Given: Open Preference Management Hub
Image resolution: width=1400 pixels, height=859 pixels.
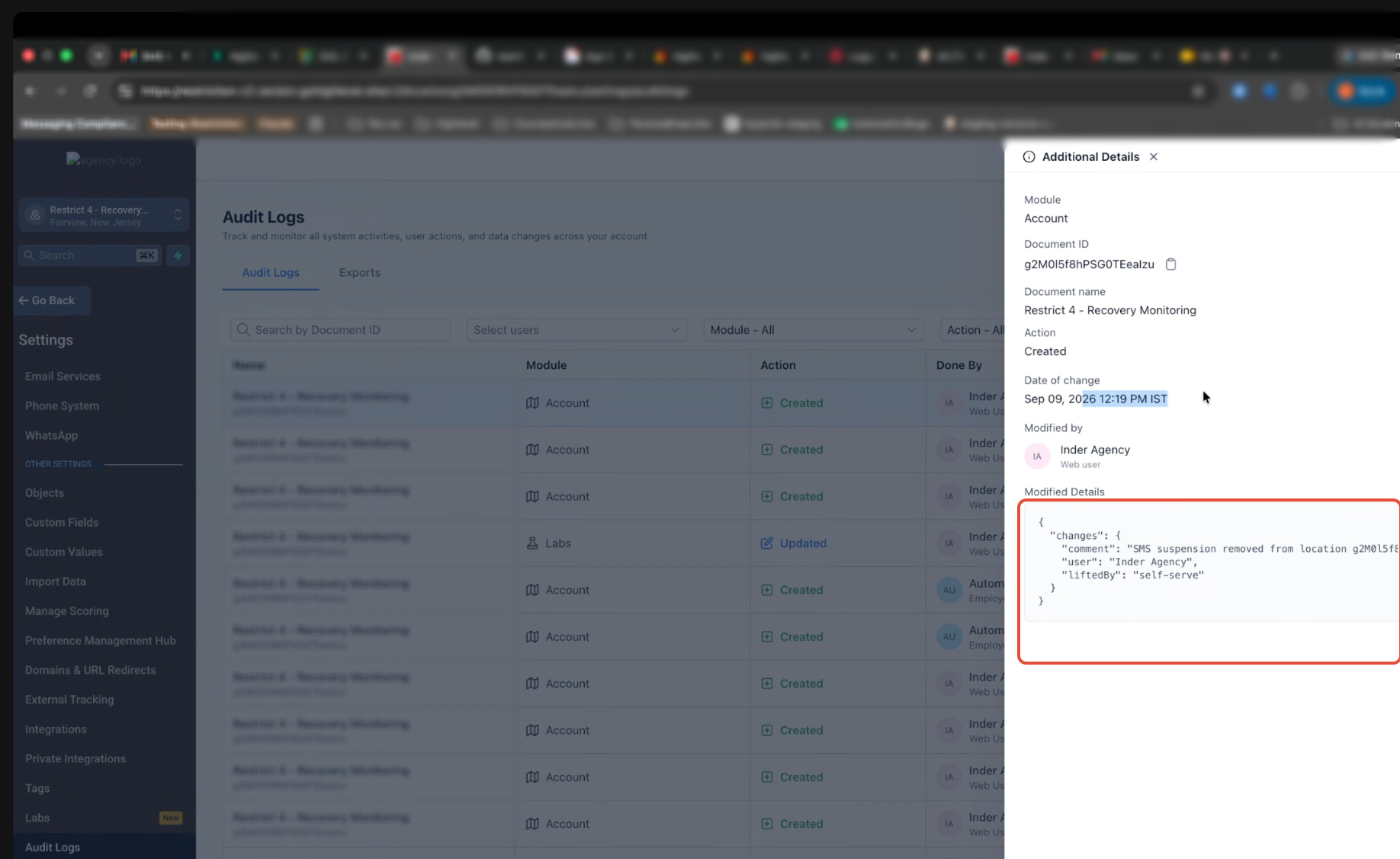Looking at the screenshot, I should coord(100,641).
